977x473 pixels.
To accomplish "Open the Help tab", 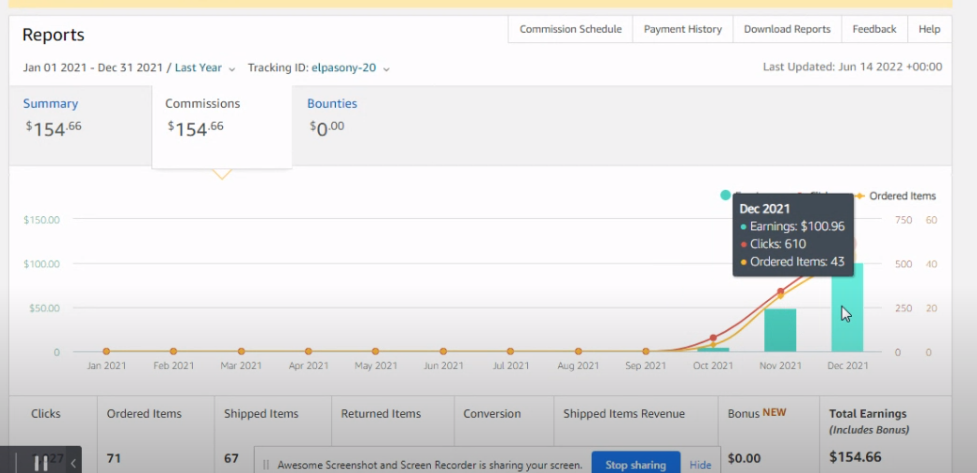I will (x=929, y=29).
